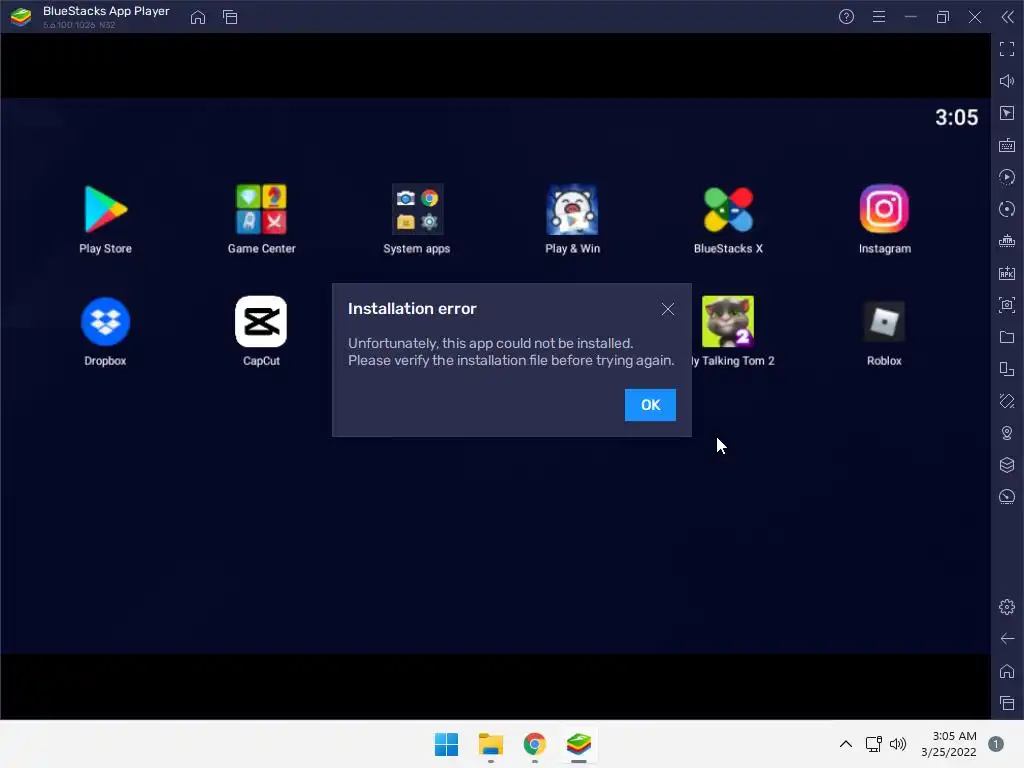Open the media folder sidebar icon

click(1007, 337)
